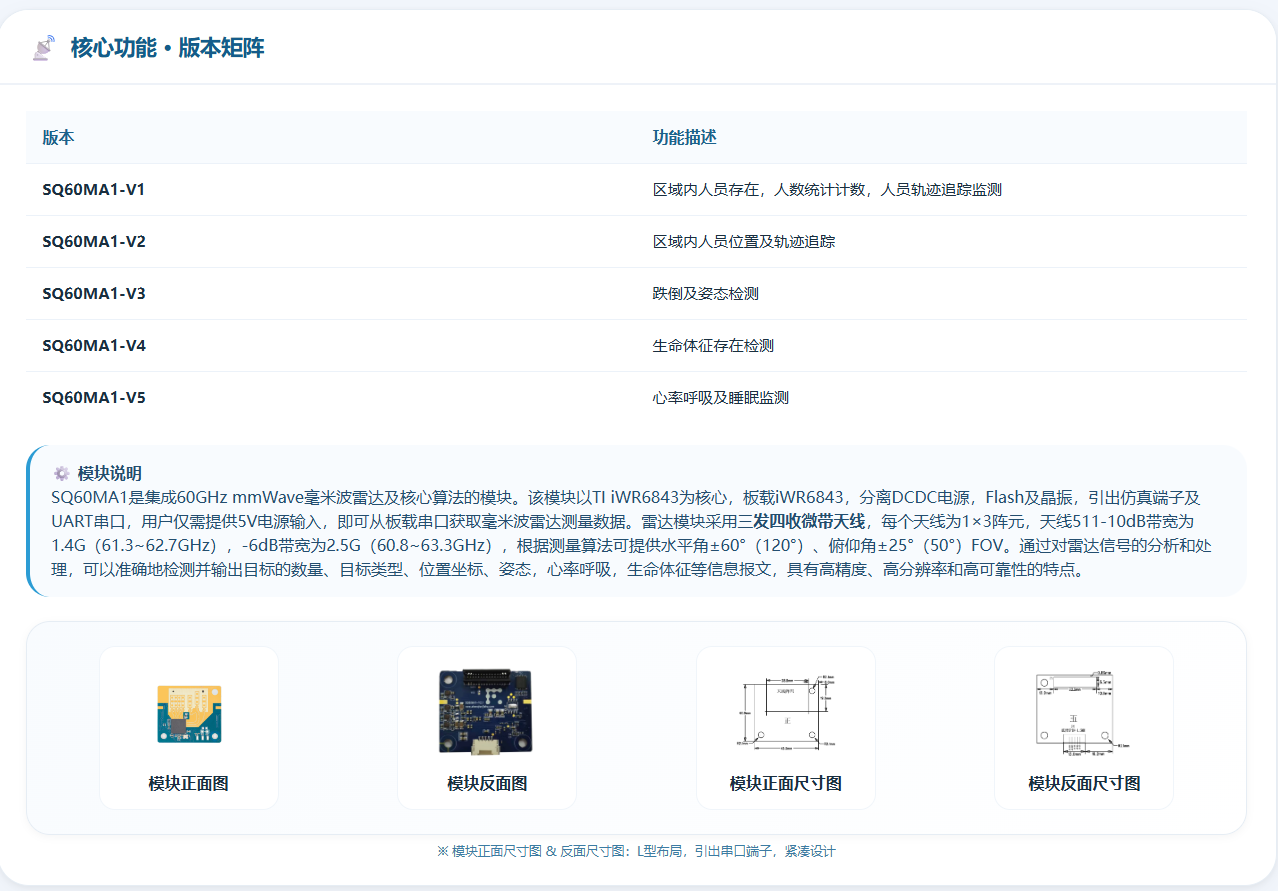The height and width of the screenshot is (891, 1278).
Task: Select the SQ60MA1-V1 version row
Action: coord(636,190)
